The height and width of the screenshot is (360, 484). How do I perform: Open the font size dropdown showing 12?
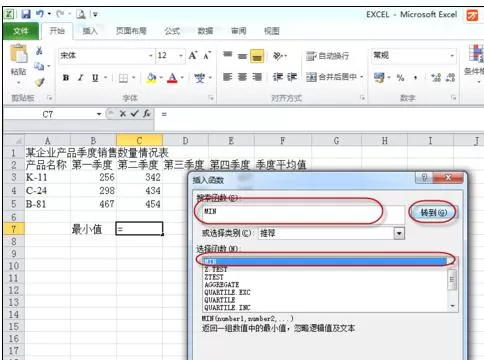click(x=181, y=55)
